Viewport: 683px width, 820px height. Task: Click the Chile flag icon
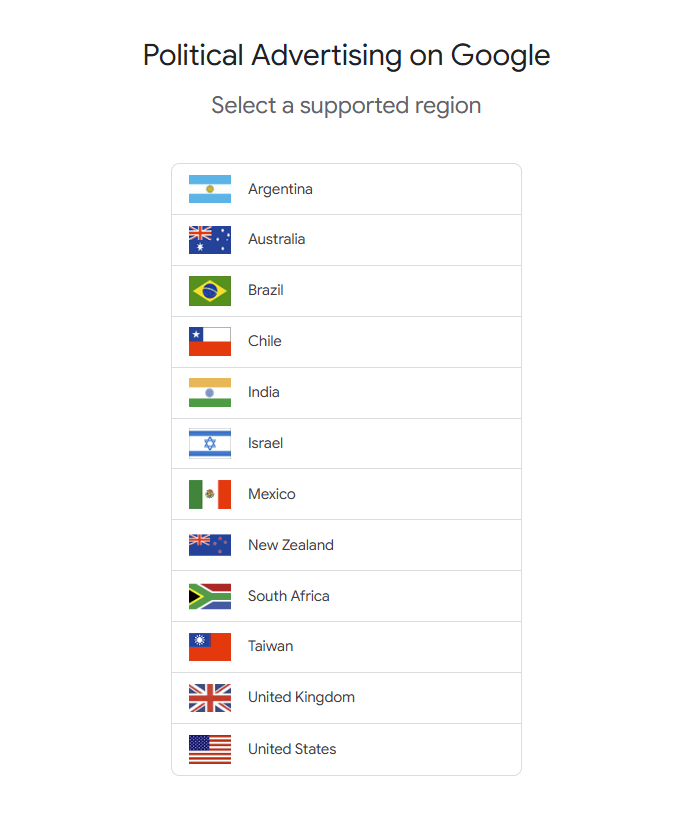tap(210, 341)
